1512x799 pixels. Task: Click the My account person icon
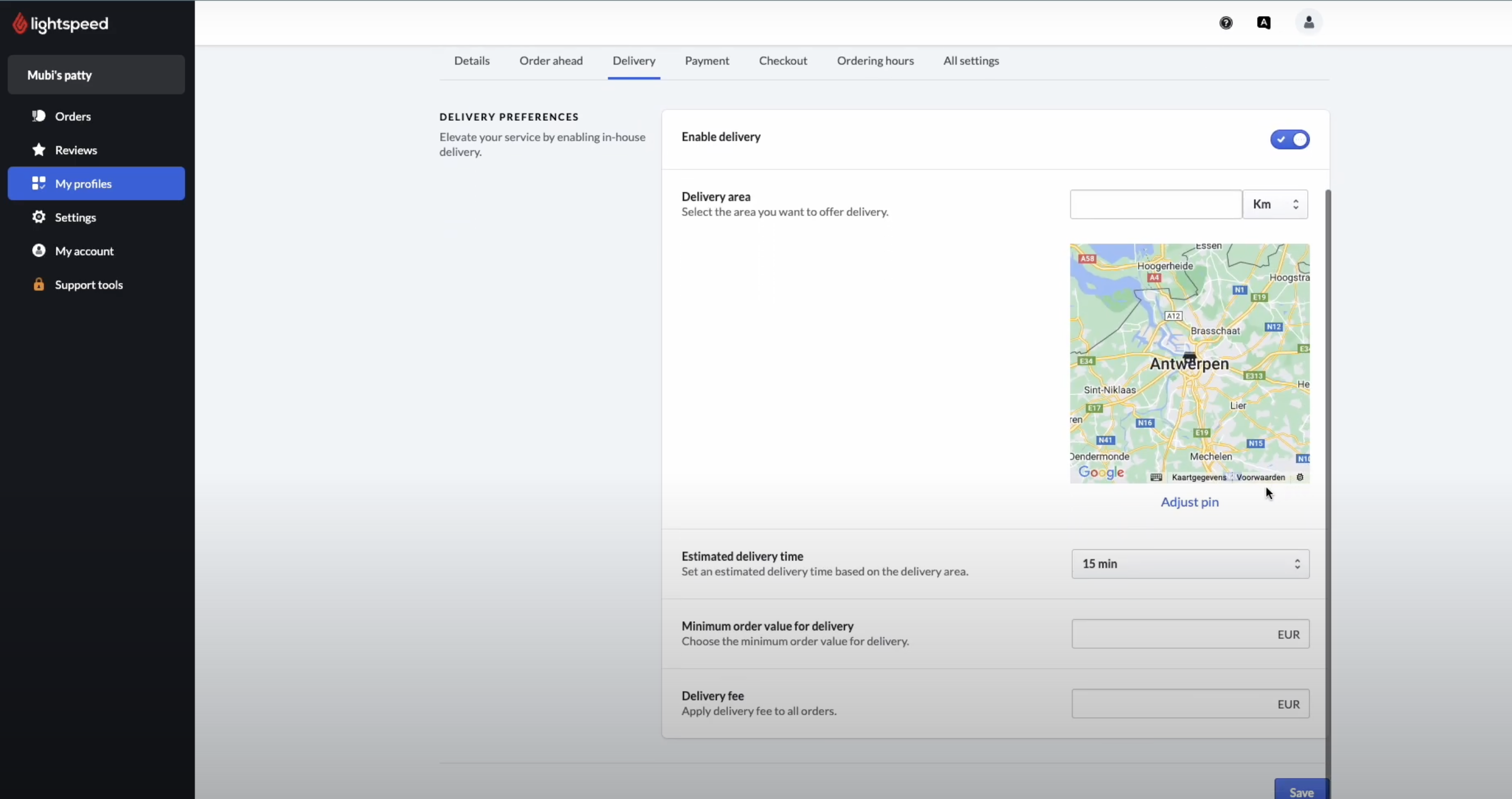tap(39, 251)
